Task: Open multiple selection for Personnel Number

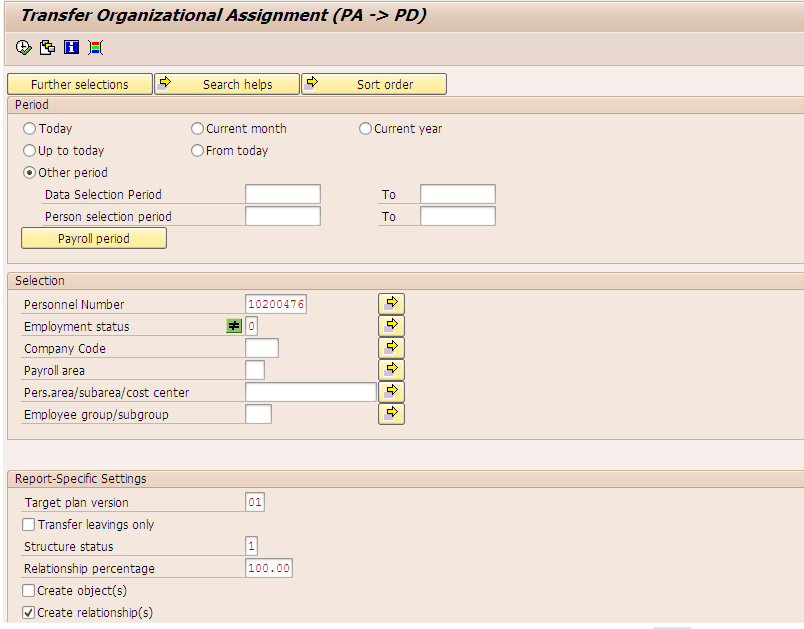Action: (x=391, y=303)
